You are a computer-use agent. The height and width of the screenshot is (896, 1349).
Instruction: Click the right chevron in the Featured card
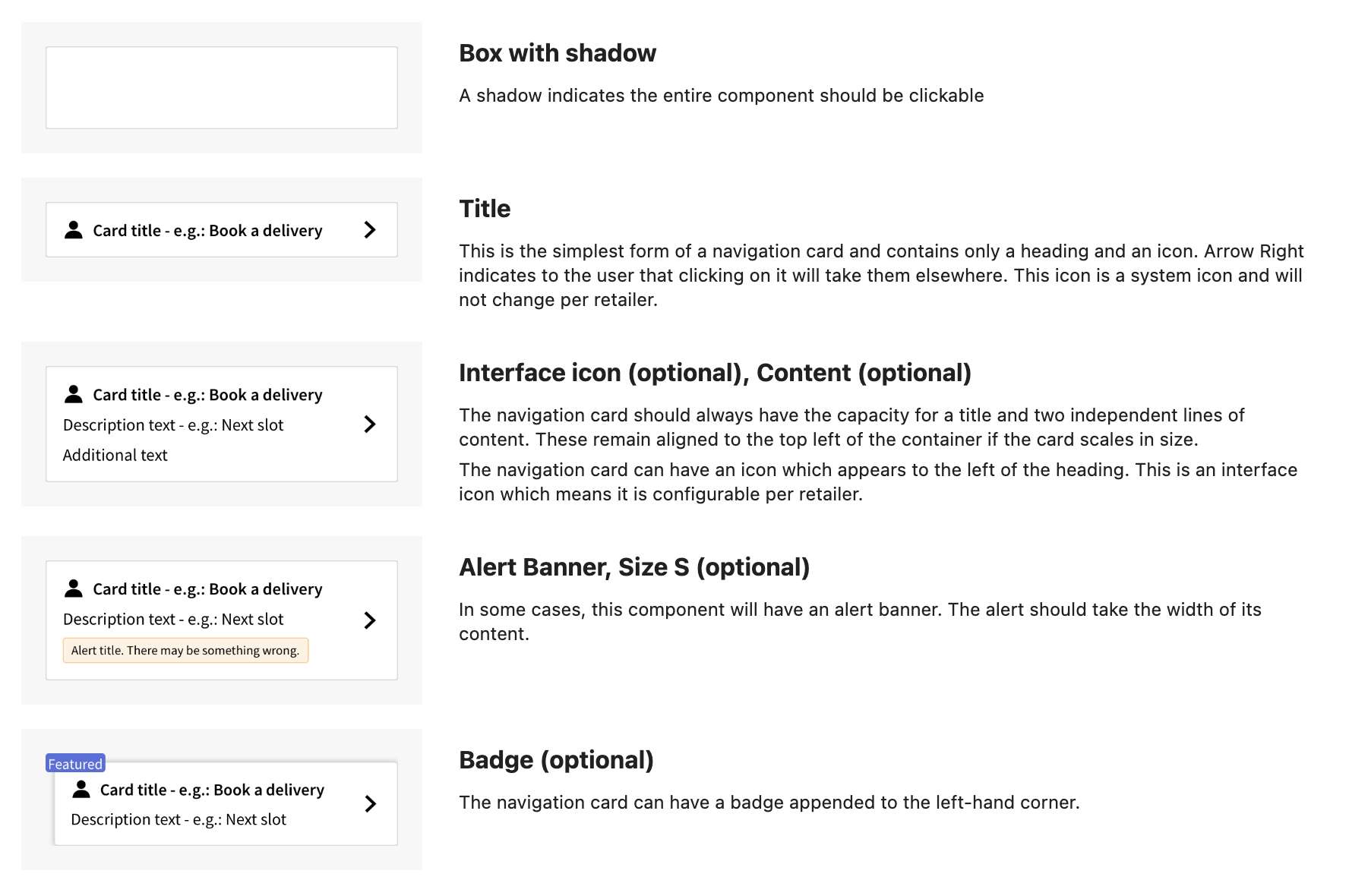tap(370, 804)
